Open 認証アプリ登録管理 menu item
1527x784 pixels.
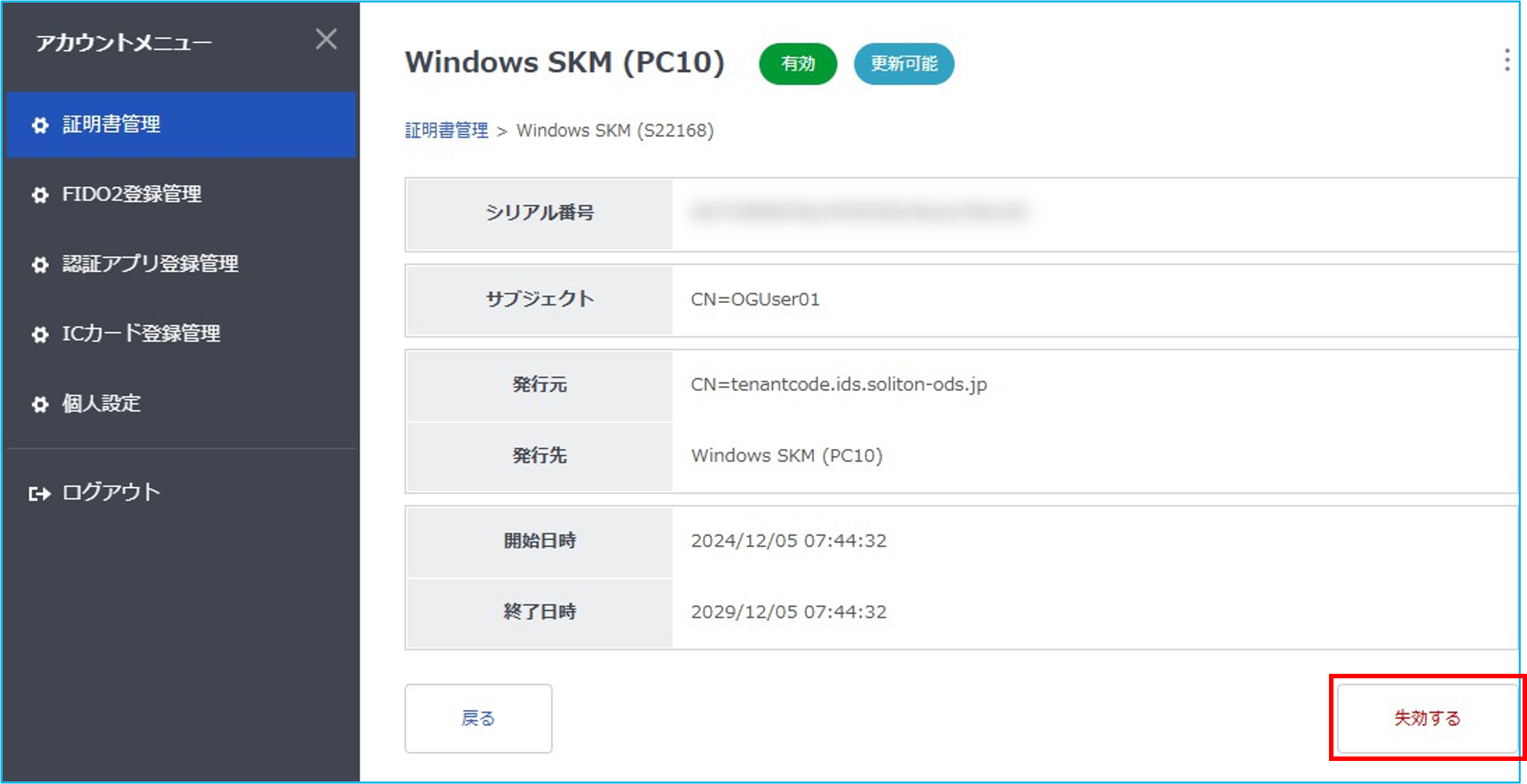pos(181,264)
